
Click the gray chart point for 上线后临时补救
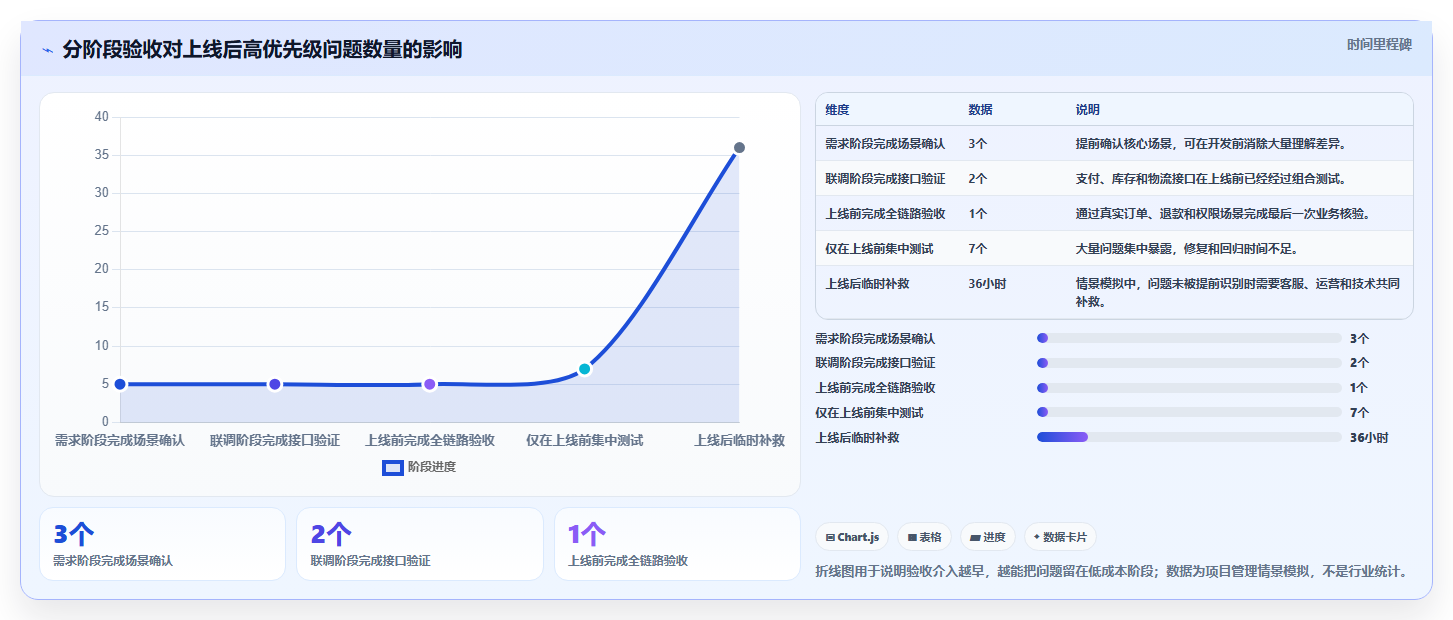(739, 148)
